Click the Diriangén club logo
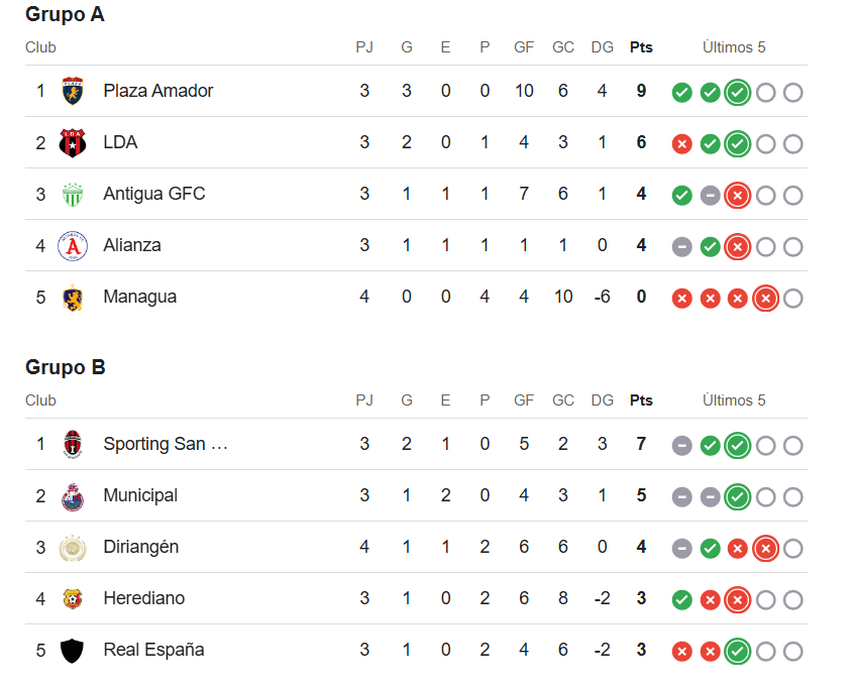The width and height of the screenshot is (855, 687). coord(72,548)
